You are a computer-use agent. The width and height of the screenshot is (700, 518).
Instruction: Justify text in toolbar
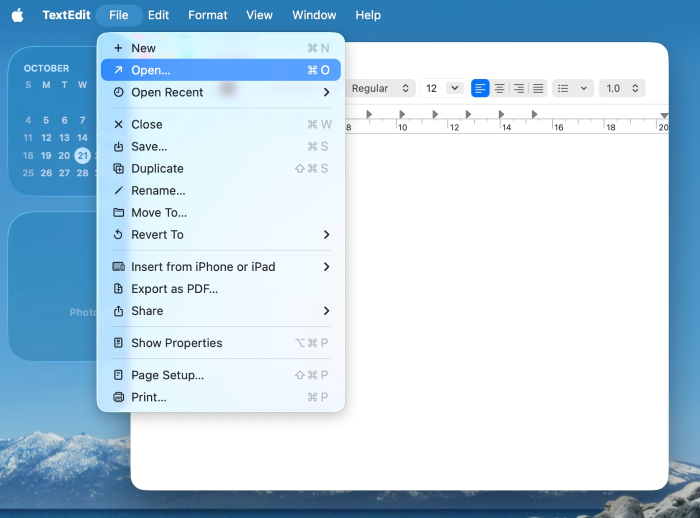tap(538, 88)
